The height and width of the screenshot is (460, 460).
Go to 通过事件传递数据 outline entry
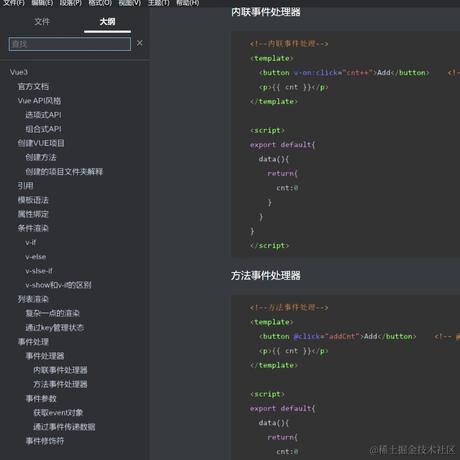click(x=64, y=427)
